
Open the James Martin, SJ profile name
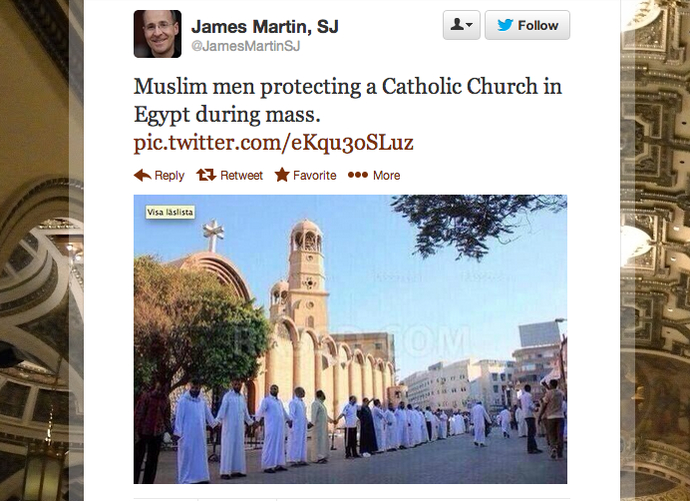pos(265,27)
